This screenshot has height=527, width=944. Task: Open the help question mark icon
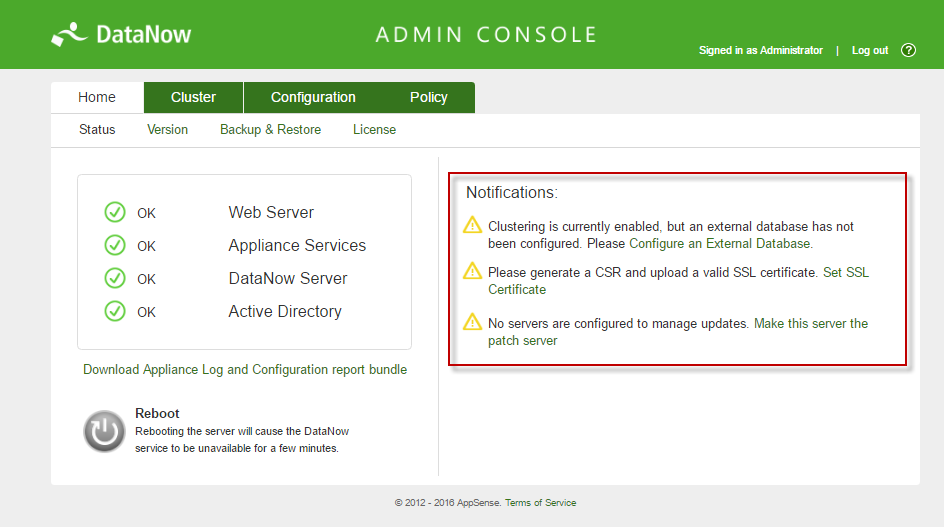tap(908, 50)
